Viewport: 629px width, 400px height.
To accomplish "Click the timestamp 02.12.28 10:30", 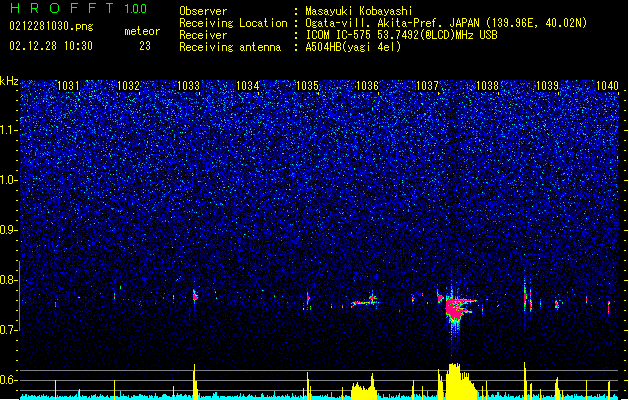I will [x=51, y=46].
